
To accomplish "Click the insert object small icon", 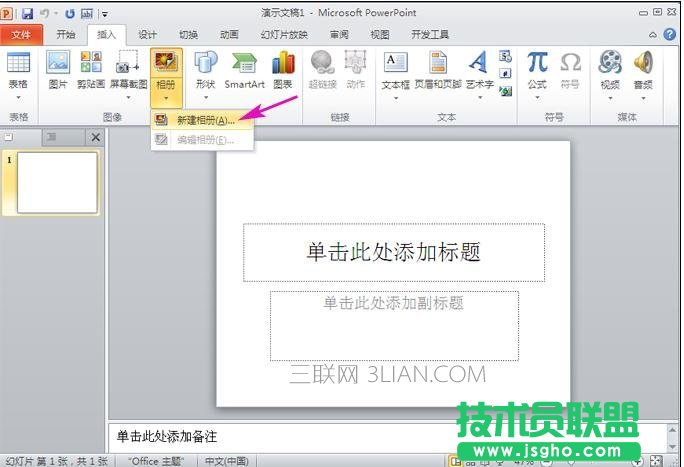I will coord(506,91).
